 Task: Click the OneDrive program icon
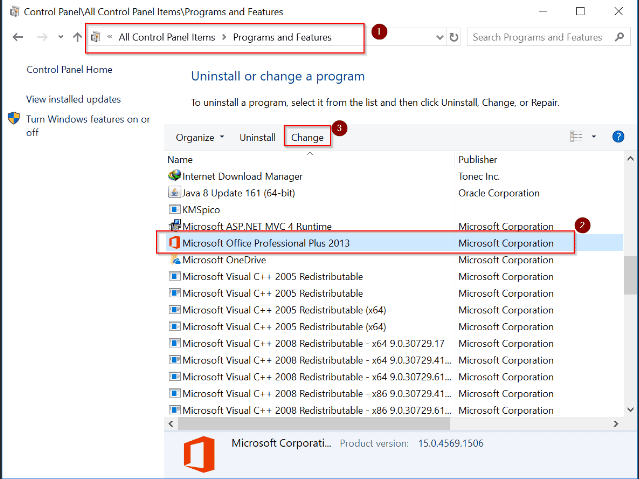tap(175, 259)
